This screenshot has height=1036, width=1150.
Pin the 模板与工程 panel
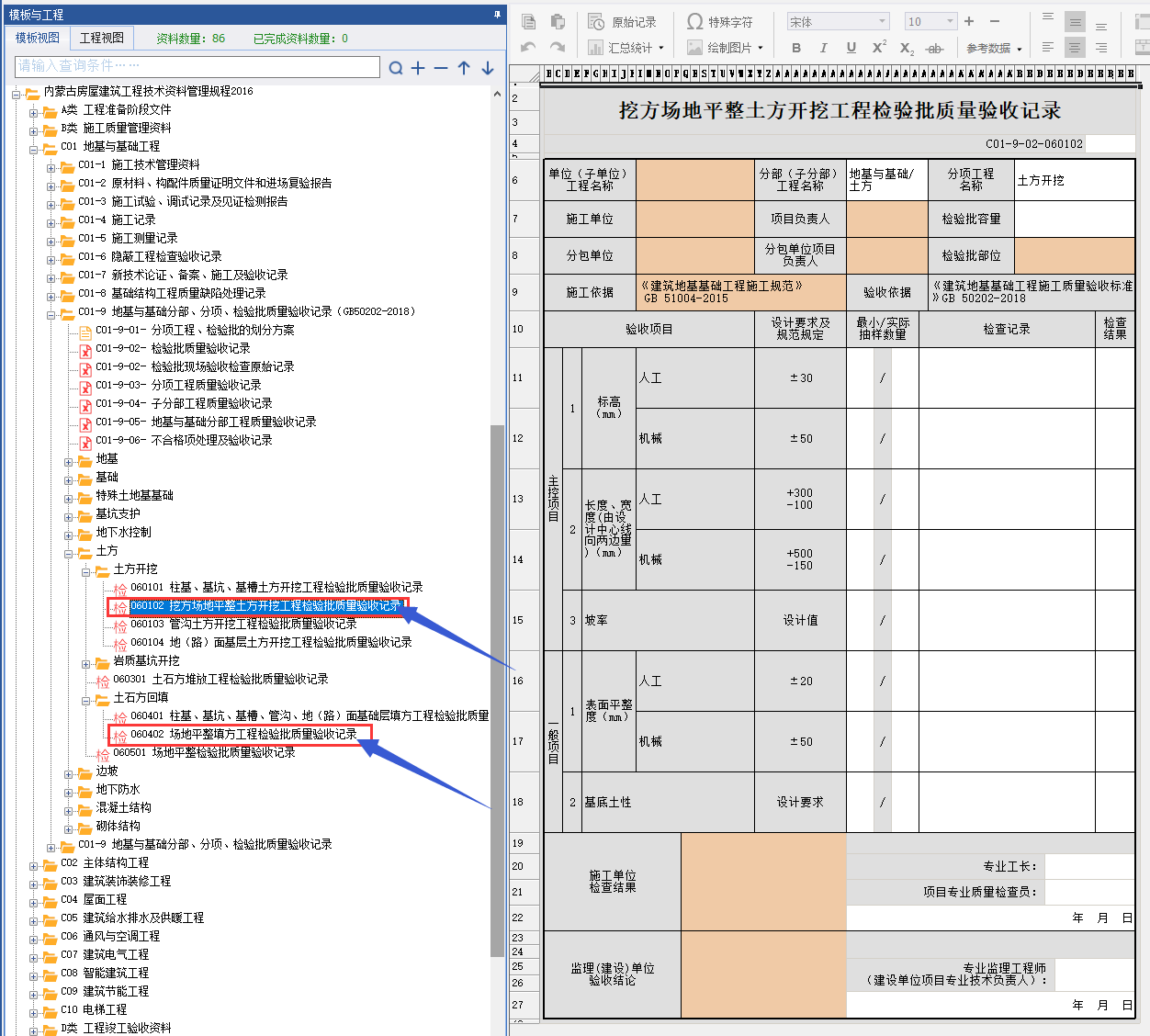(498, 15)
